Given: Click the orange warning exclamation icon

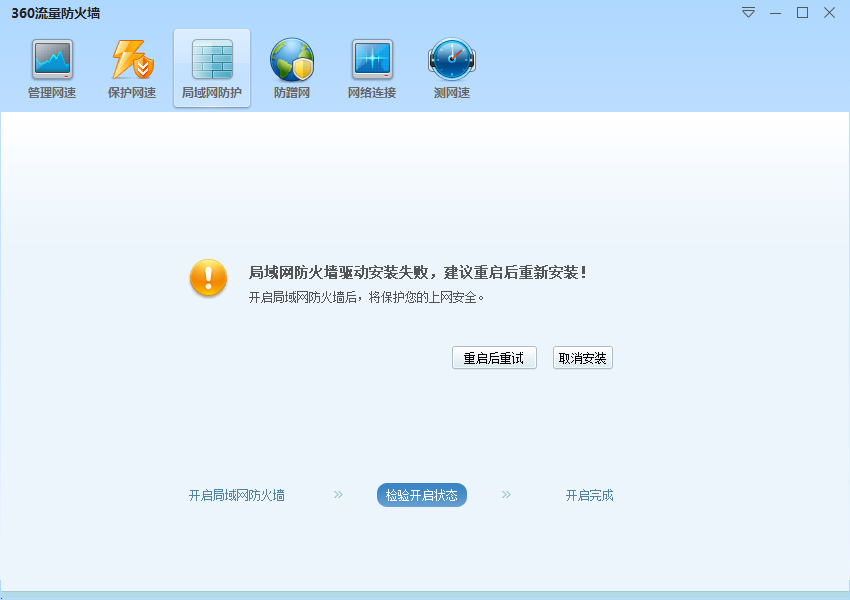Looking at the screenshot, I should [x=209, y=277].
